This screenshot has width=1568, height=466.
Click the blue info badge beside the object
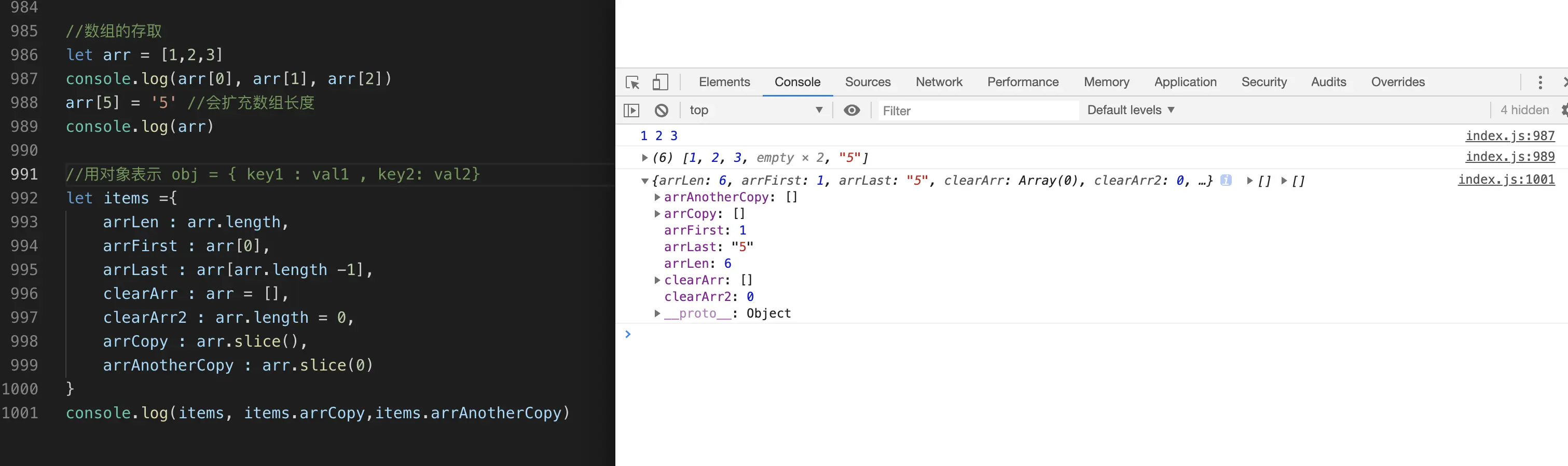pos(1226,180)
